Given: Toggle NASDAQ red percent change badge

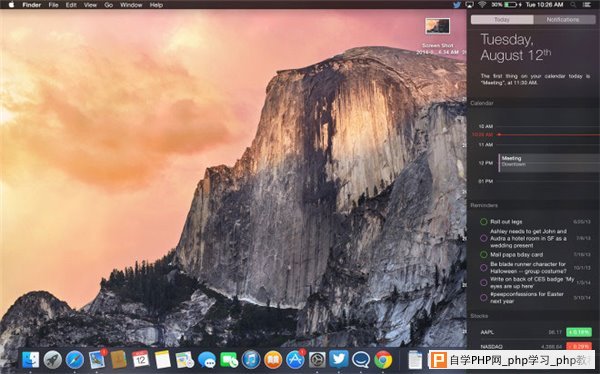Looking at the screenshot, I should click(x=579, y=346).
